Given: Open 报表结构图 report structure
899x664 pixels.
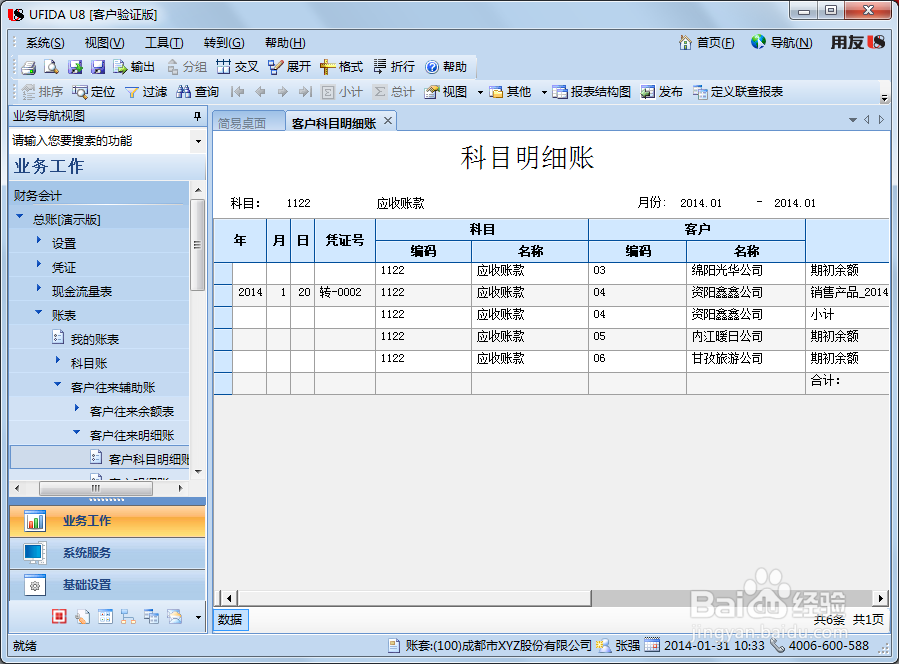Looking at the screenshot, I should point(592,92).
